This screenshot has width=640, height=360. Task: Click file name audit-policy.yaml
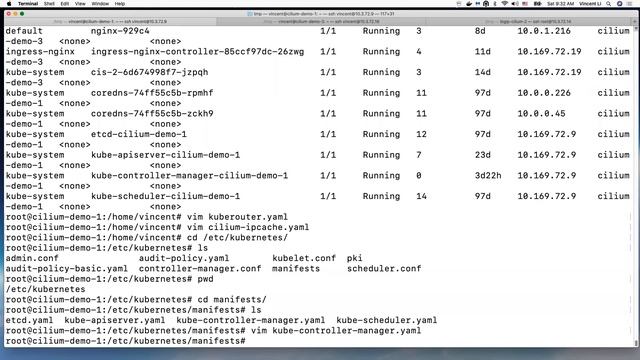(x=184, y=258)
